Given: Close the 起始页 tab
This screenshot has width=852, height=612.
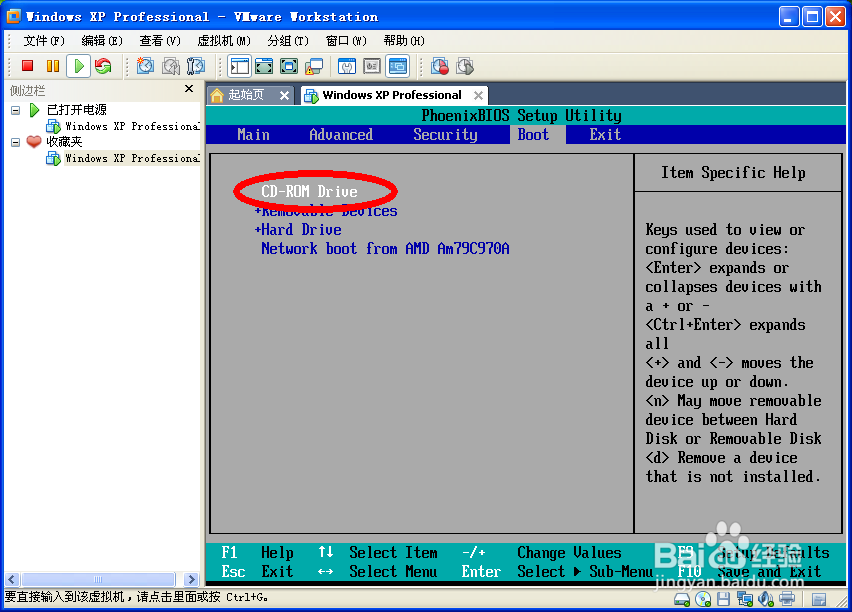Looking at the screenshot, I should tap(284, 96).
